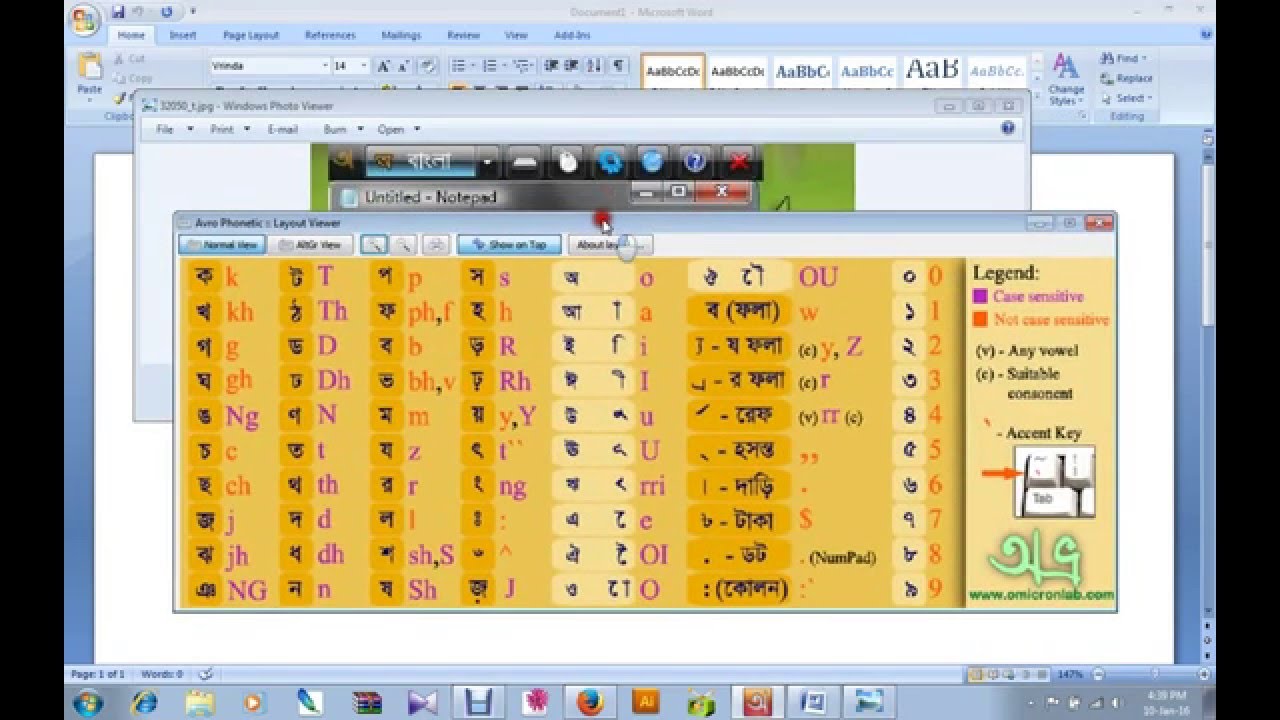The height and width of the screenshot is (720, 1280).
Task: Open the font size dropdown showing 14
Action: tap(365, 66)
